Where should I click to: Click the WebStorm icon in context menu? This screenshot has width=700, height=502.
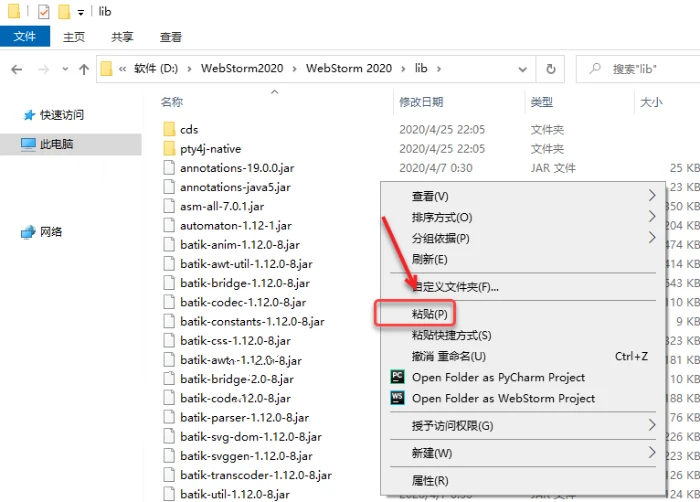(x=397, y=398)
